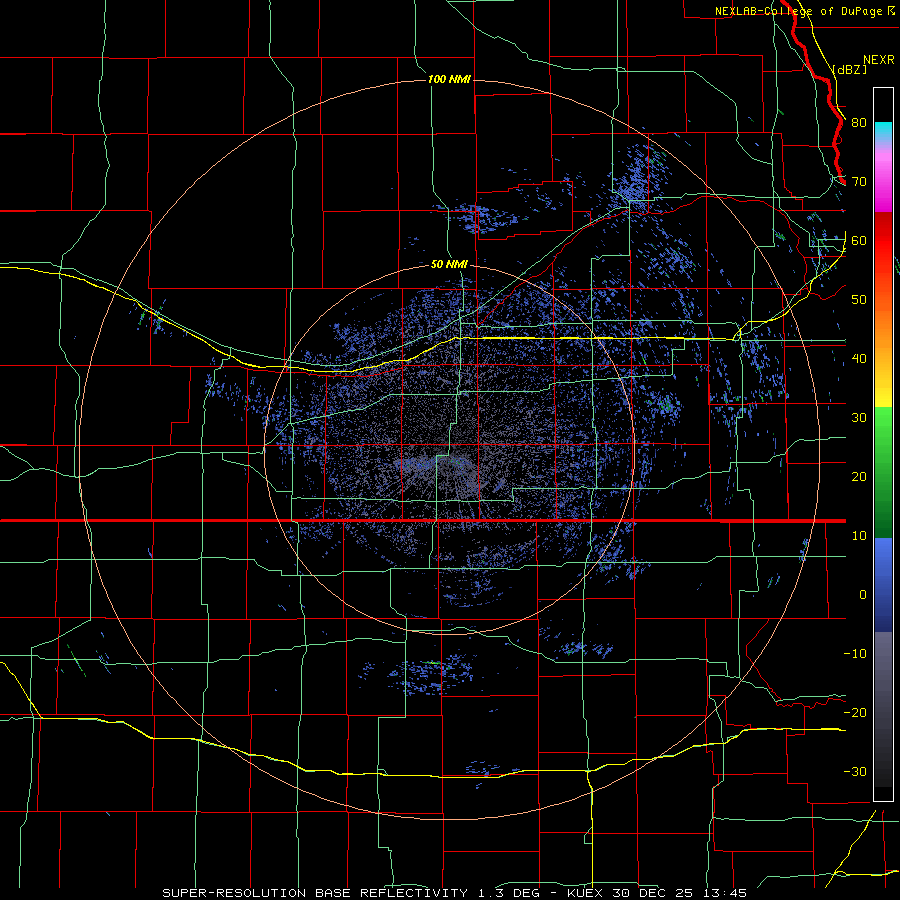Viewport: 900px width, 900px height.
Task: Click the 10 value on the dBZ scale
Action: (x=859, y=536)
